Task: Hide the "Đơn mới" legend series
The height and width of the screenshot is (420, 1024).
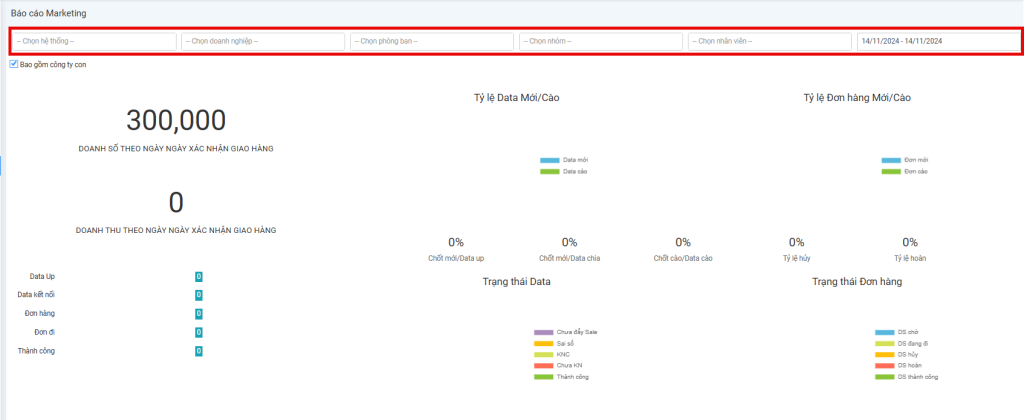Action: tap(890, 160)
